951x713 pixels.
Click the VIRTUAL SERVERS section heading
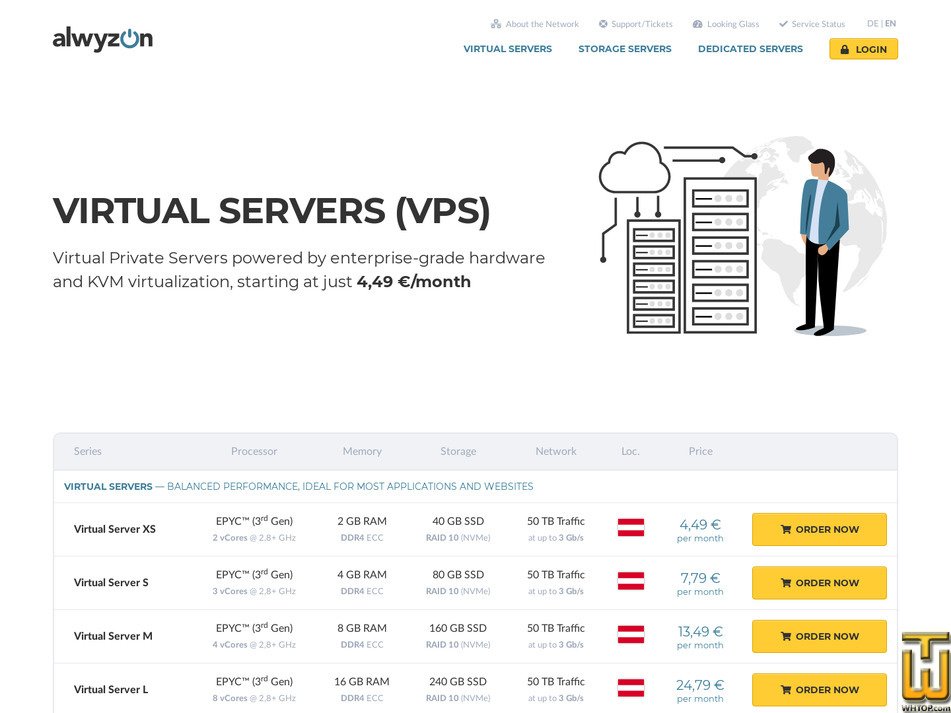pos(109,486)
